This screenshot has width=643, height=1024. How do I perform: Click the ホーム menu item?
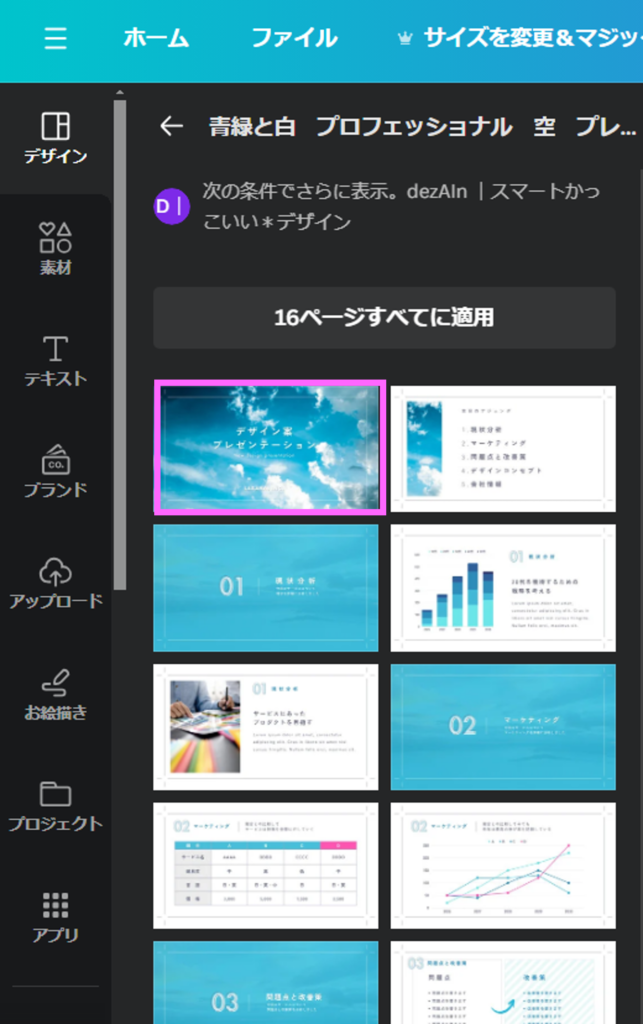tap(156, 39)
